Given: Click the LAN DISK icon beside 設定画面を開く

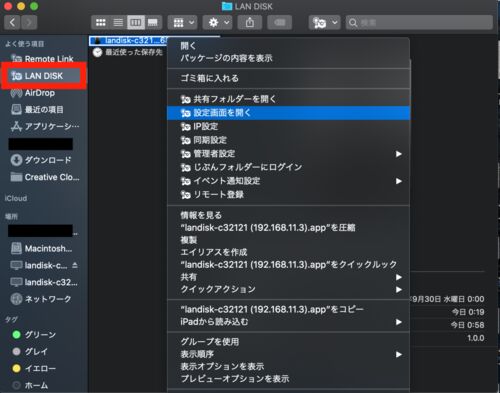Looking at the screenshot, I should click(186, 113).
